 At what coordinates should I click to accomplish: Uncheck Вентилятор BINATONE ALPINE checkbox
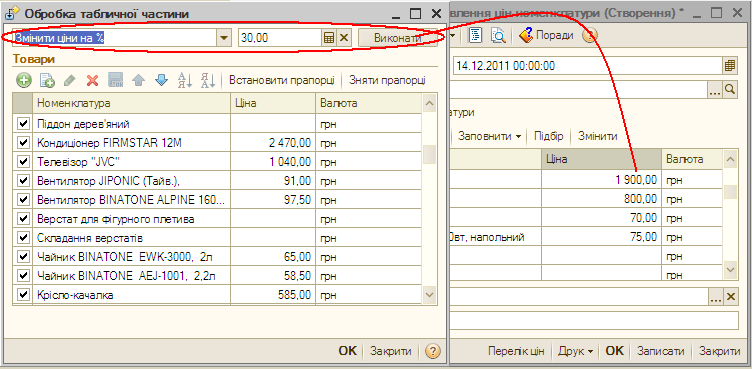point(23,200)
